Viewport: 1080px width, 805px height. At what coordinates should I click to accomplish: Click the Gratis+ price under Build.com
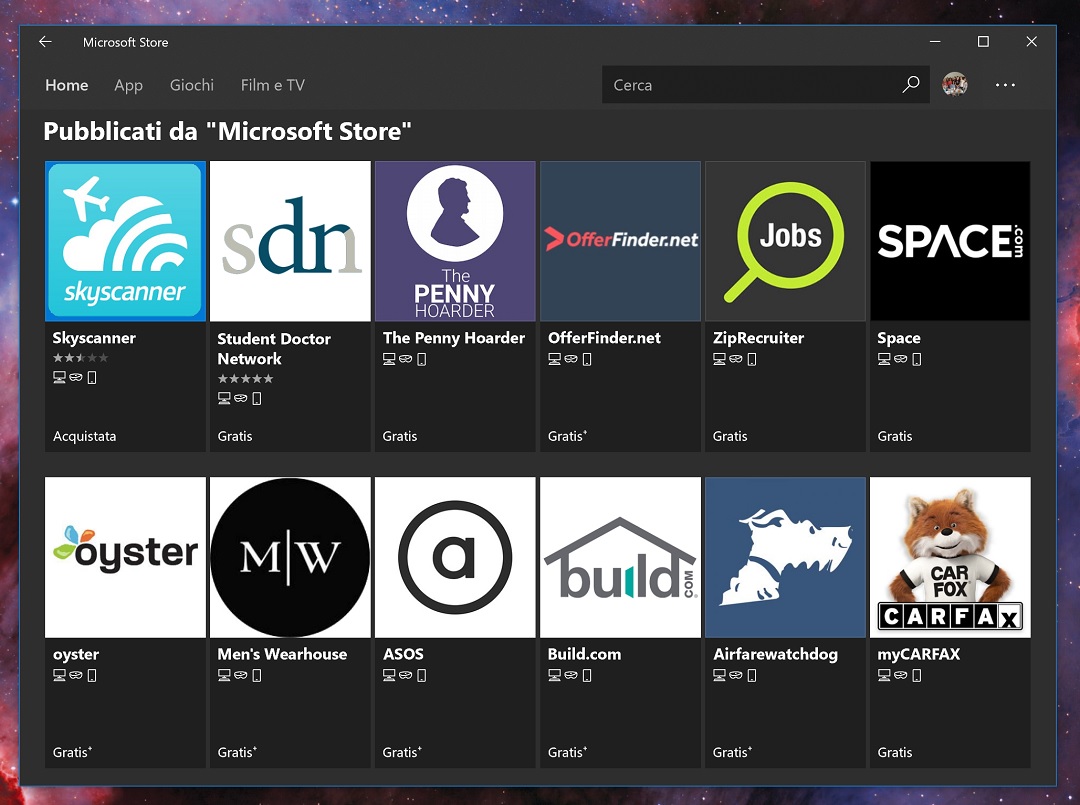coord(568,752)
